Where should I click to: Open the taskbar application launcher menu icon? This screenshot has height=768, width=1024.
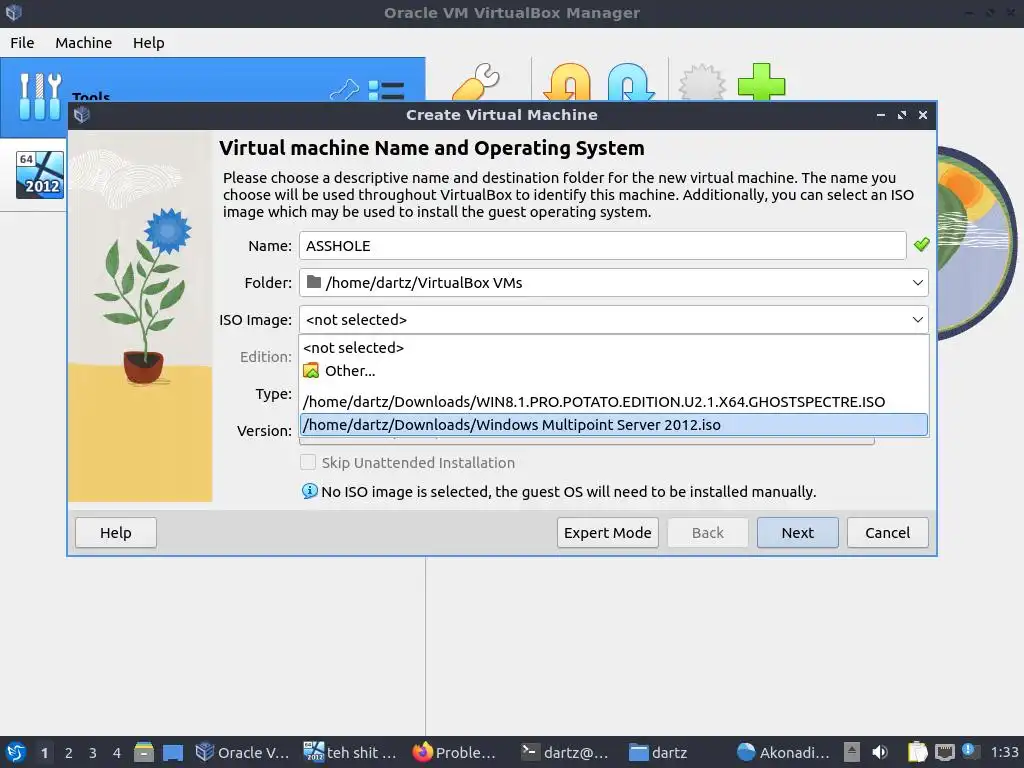(x=16, y=752)
